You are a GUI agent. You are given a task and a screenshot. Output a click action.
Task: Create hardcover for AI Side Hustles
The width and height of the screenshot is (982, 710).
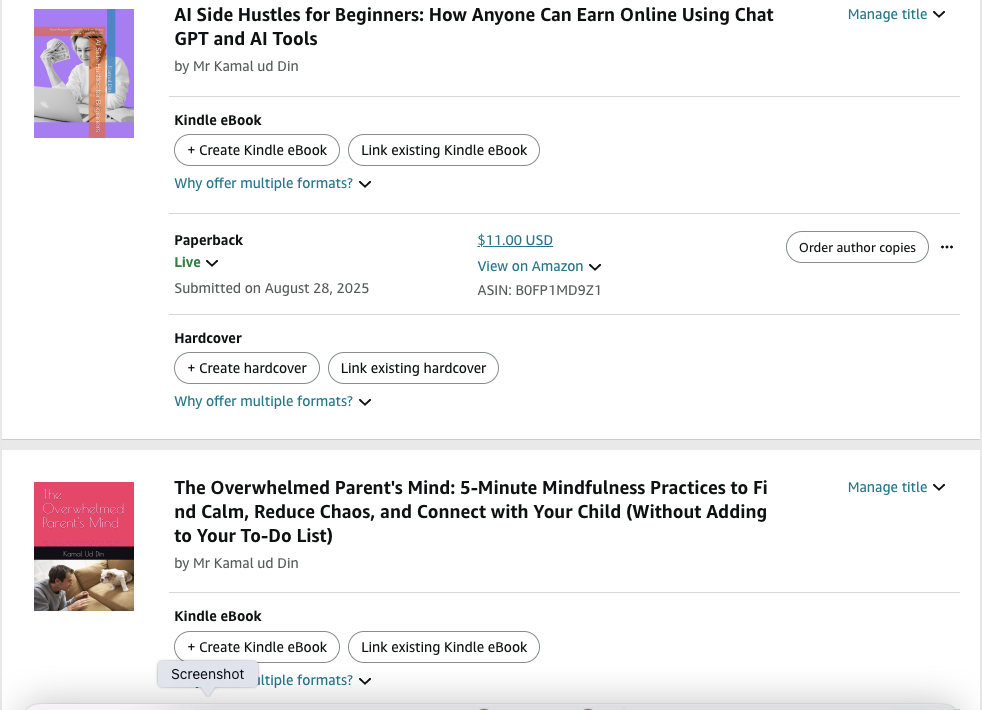coord(247,368)
